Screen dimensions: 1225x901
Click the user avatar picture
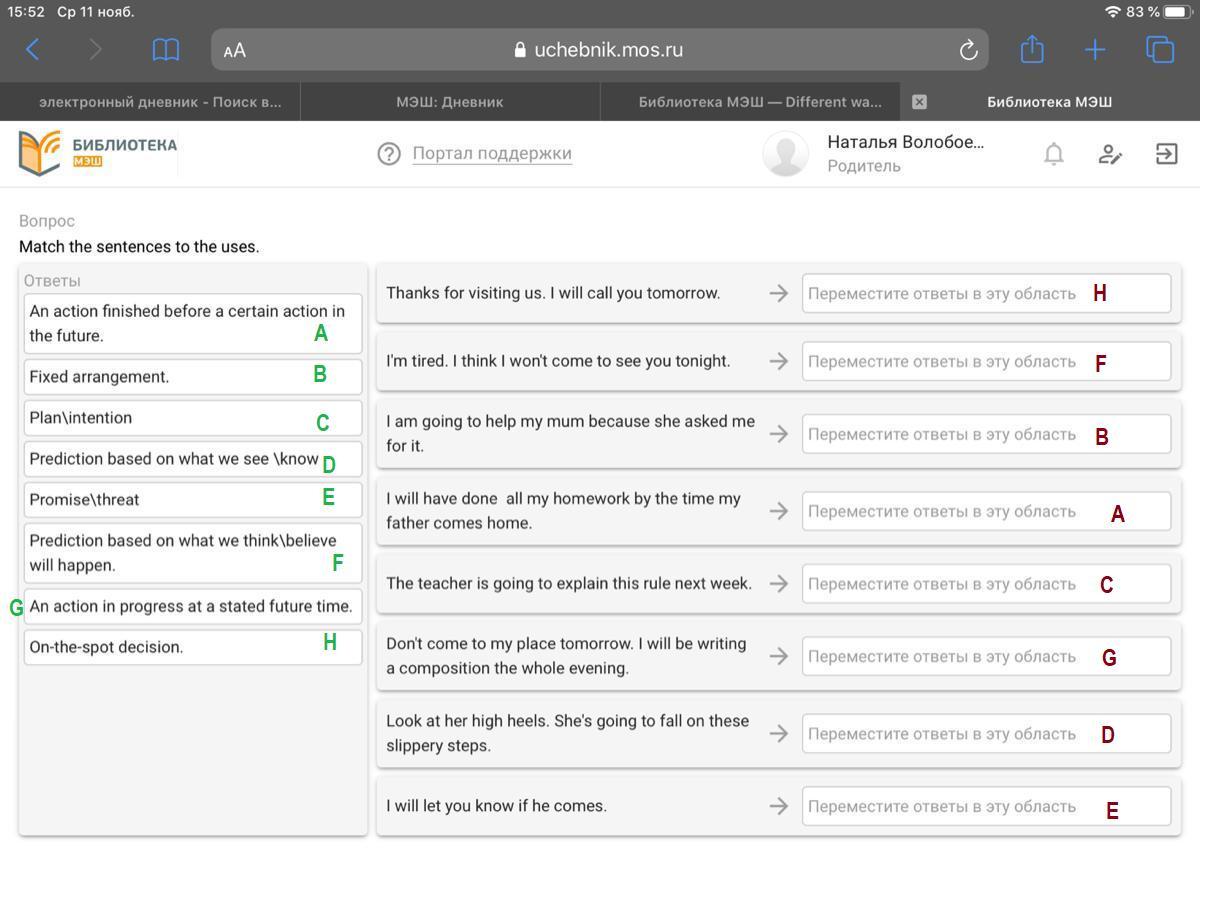tap(785, 154)
